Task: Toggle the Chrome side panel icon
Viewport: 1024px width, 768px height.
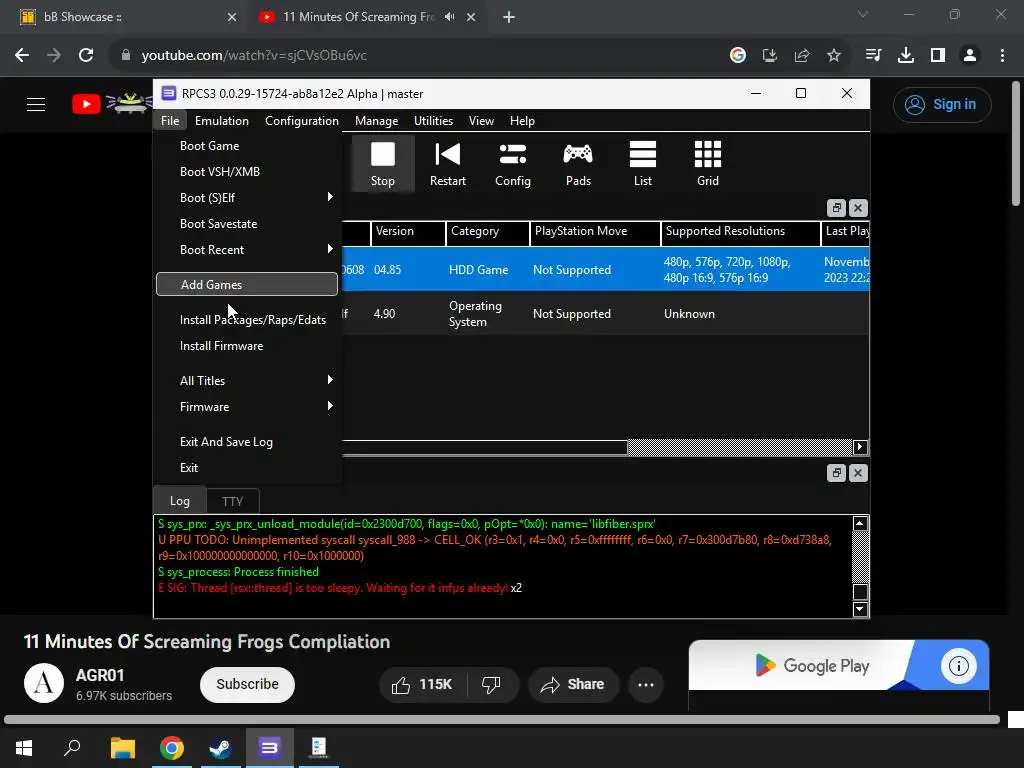Action: pos(938,56)
